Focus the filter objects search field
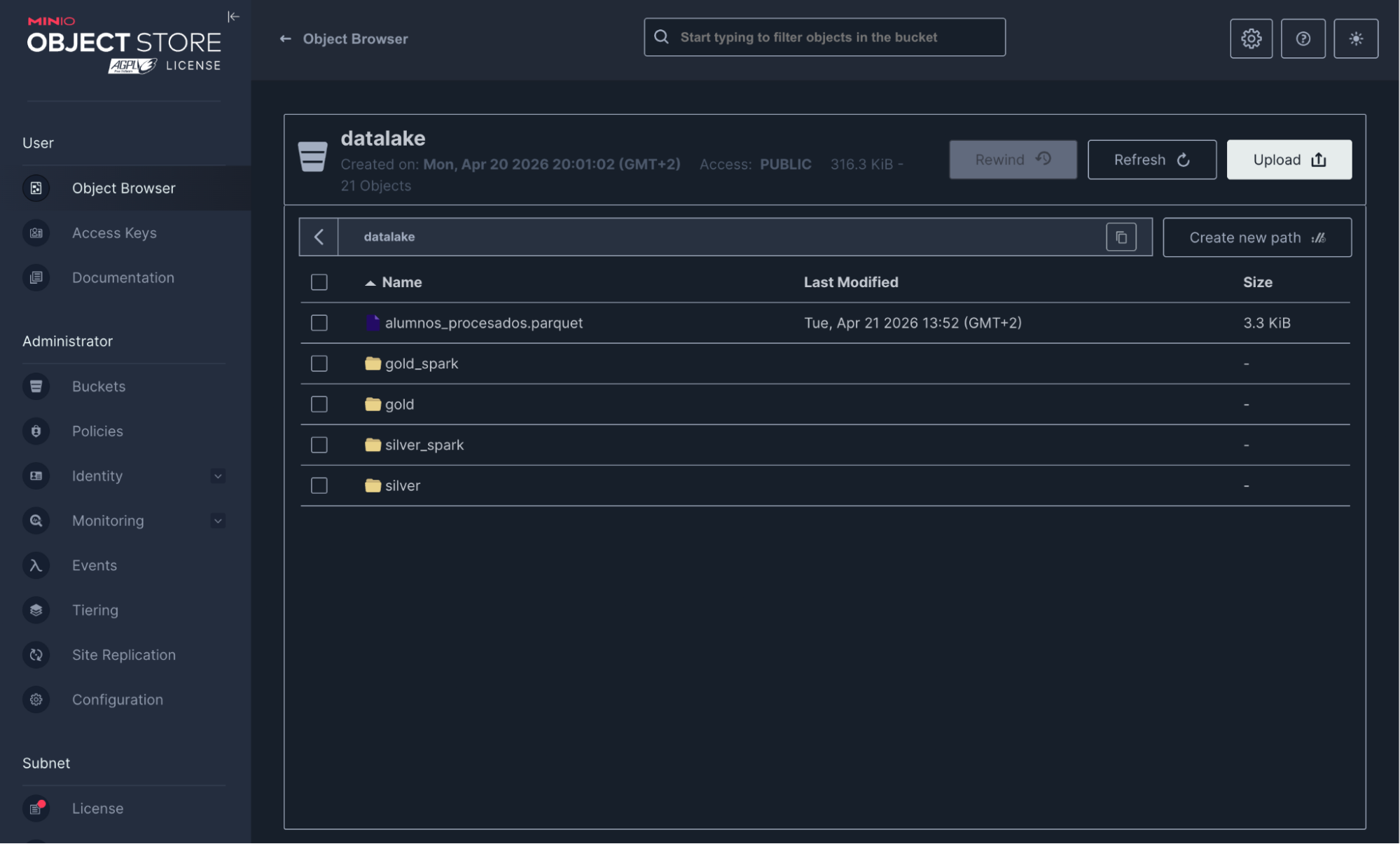 pyautogui.click(x=824, y=37)
